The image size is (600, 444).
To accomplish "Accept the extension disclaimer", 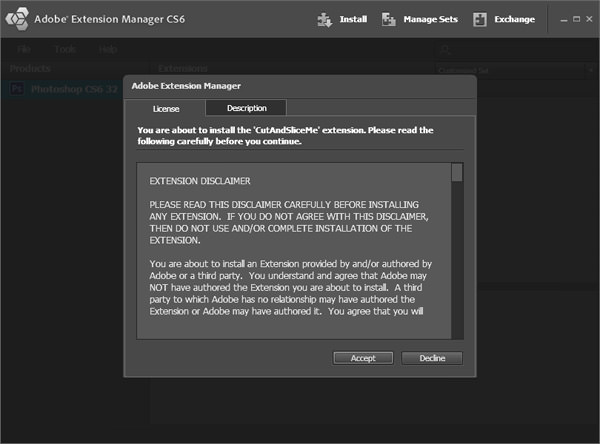I will click(363, 358).
